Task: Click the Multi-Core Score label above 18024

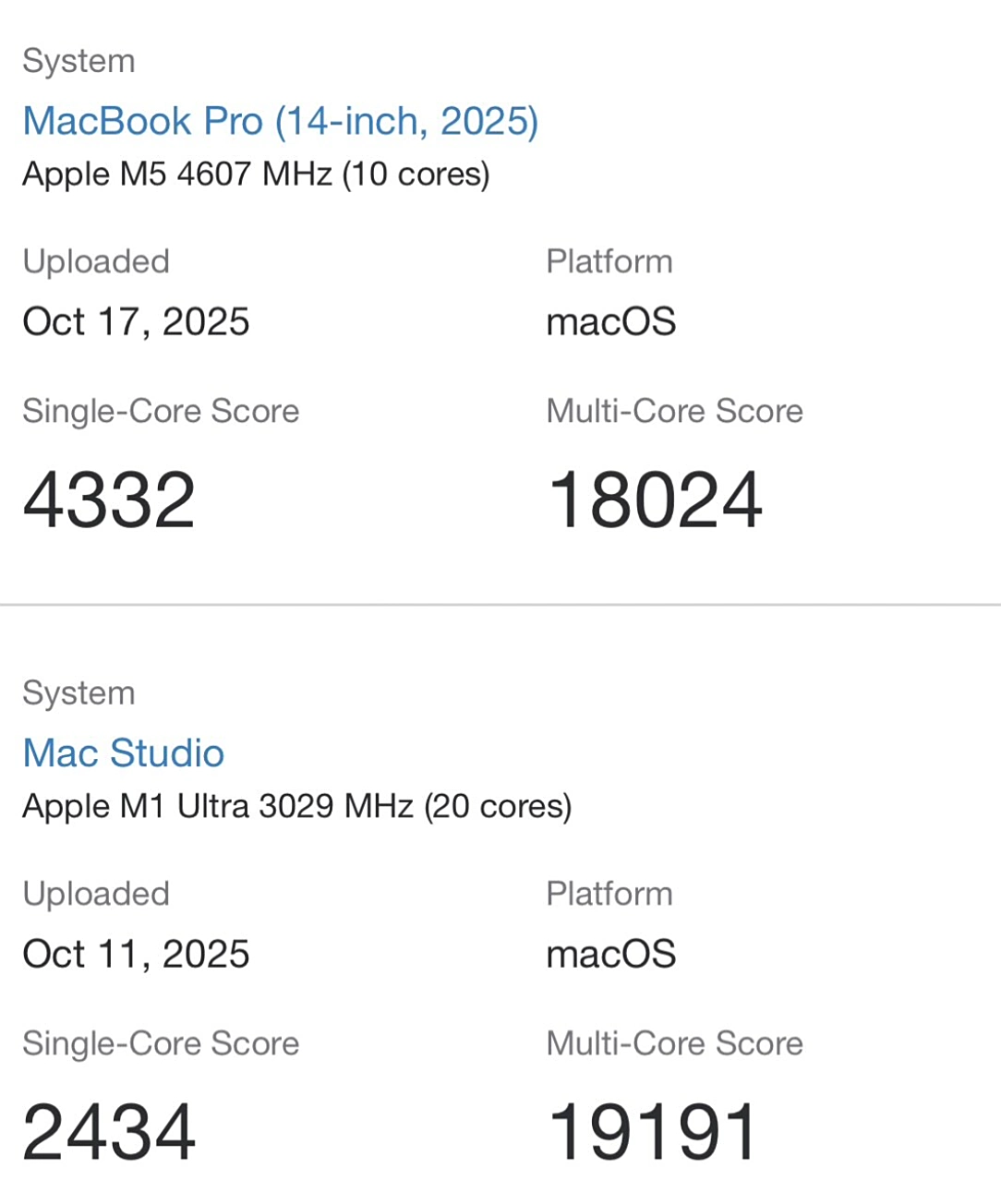Action: pyautogui.click(x=674, y=411)
